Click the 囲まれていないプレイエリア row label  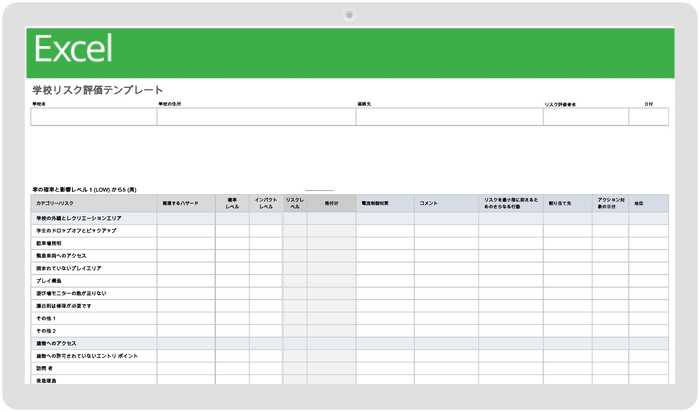point(69,268)
